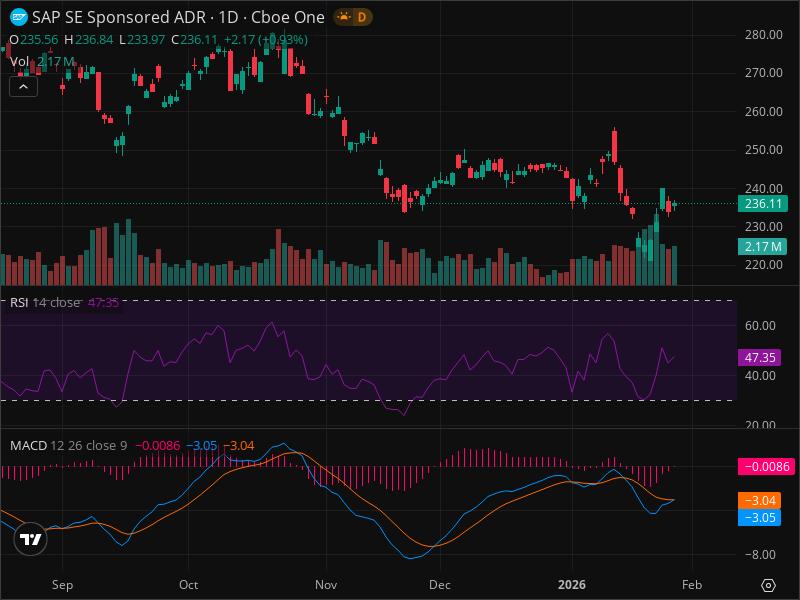This screenshot has width=800, height=600.
Task: Click the SAP SE Sponsored ADR title
Action: [x=119, y=17]
